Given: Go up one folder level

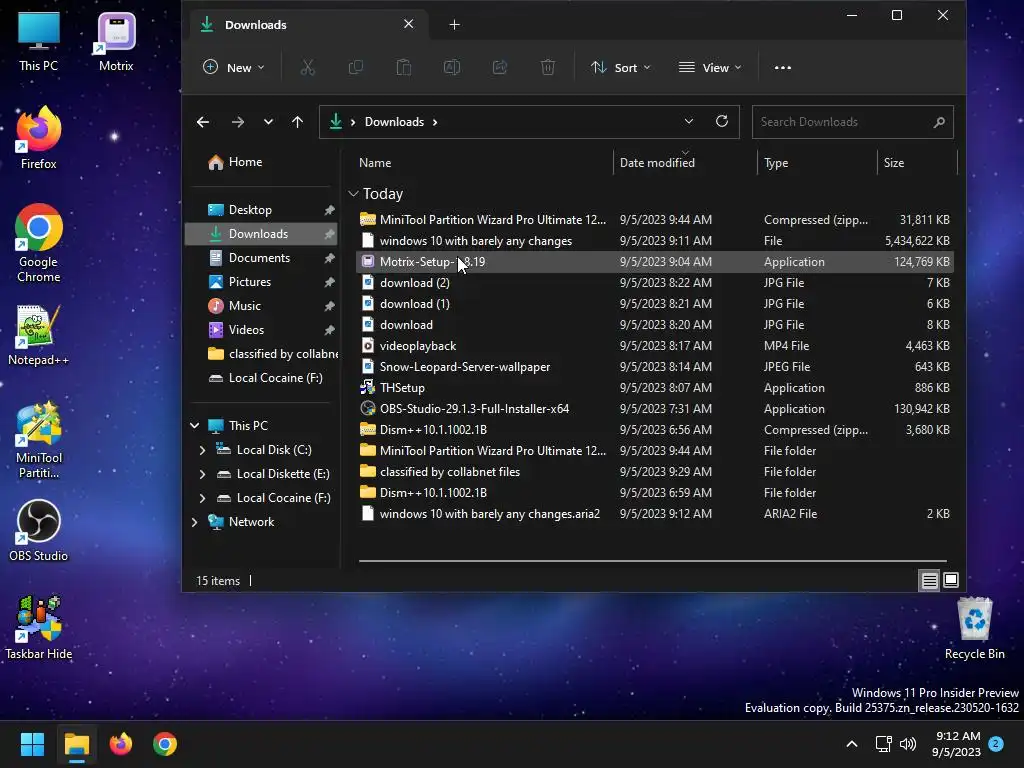Looking at the screenshot, I should pyautogui.click(x=298, y=122).
